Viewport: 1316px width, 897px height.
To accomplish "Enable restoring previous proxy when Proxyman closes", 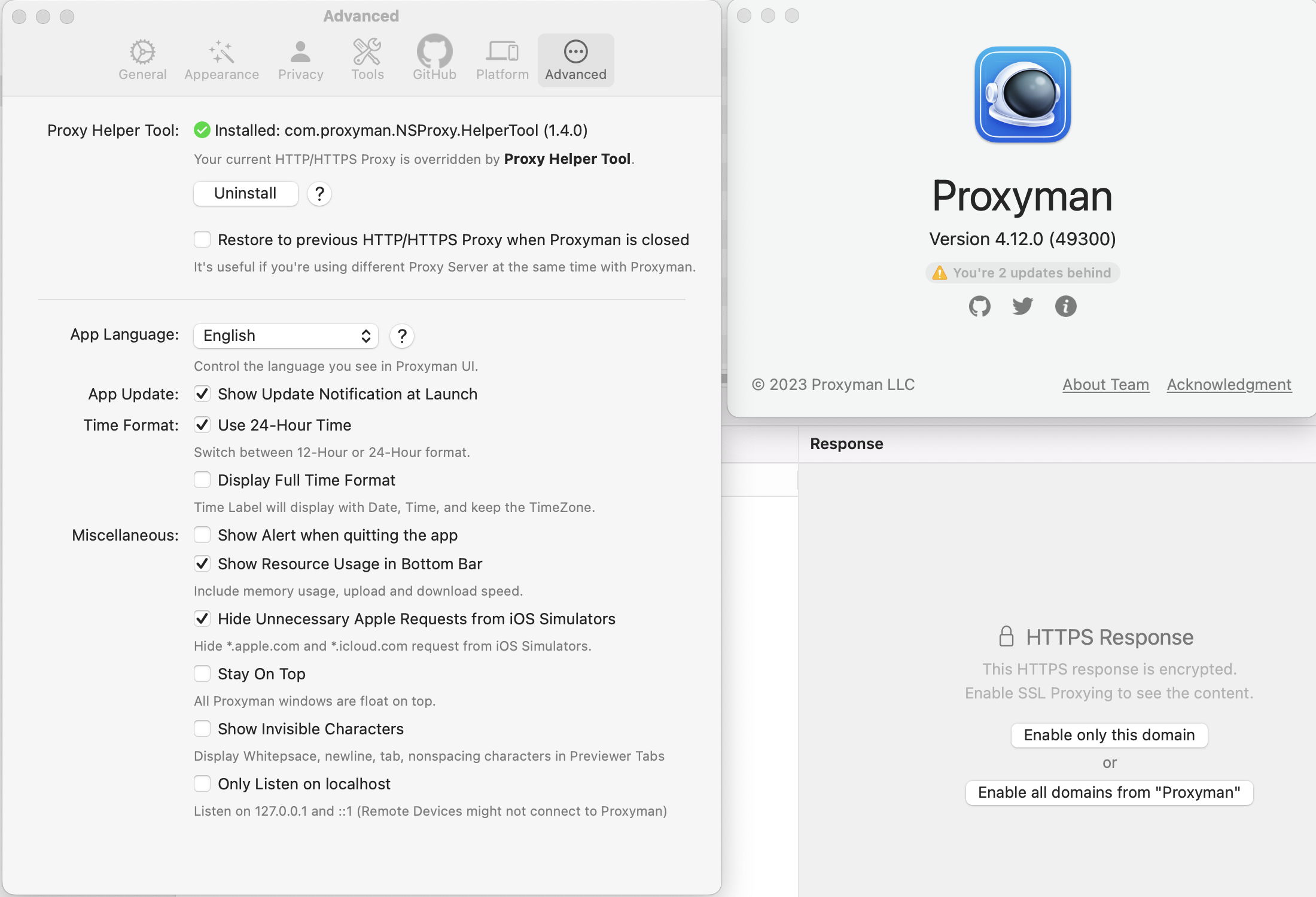I will pos(203,239).
